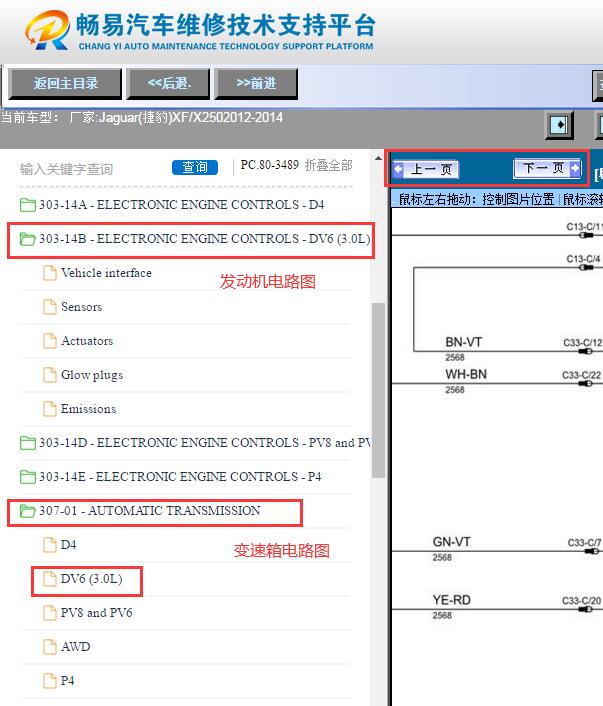603x706 pixels.
Task: Click left arrow icon on 上一页
Action: [398, 170]
